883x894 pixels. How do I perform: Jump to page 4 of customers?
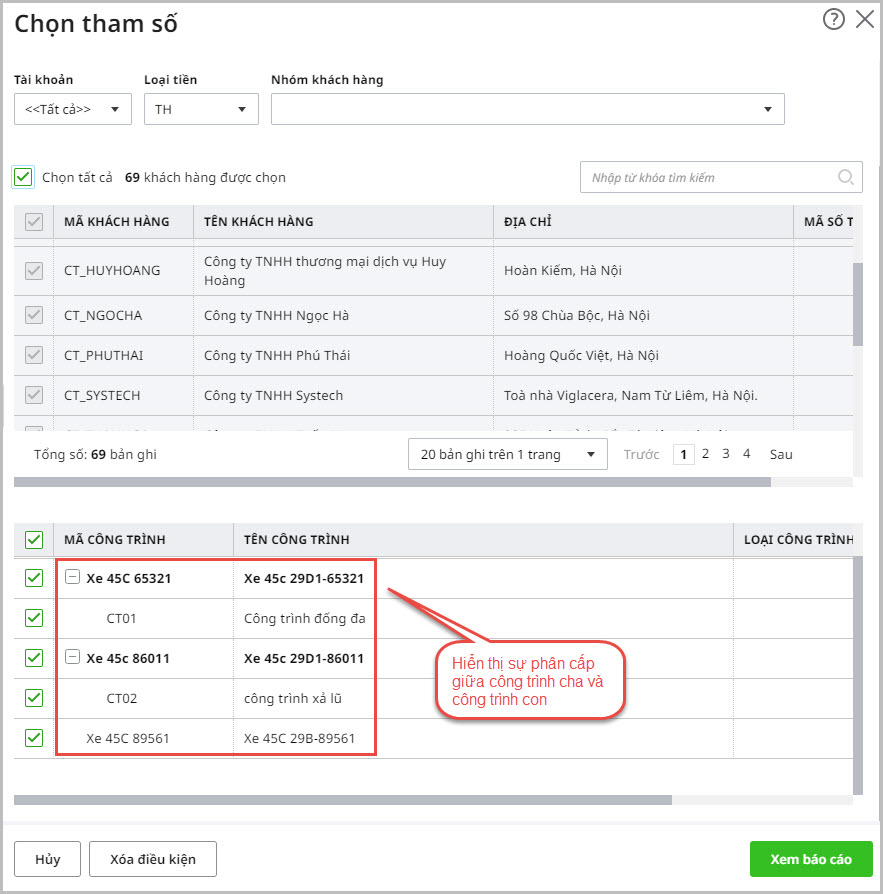(x=746, y=454)
